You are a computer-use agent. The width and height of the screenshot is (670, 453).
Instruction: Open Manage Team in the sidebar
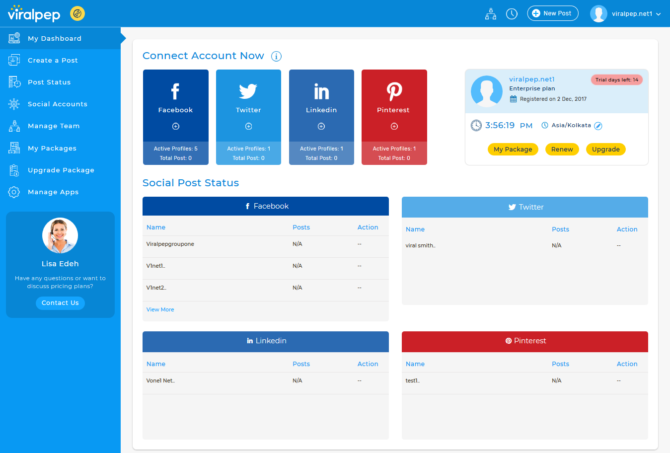coord(60,126)
